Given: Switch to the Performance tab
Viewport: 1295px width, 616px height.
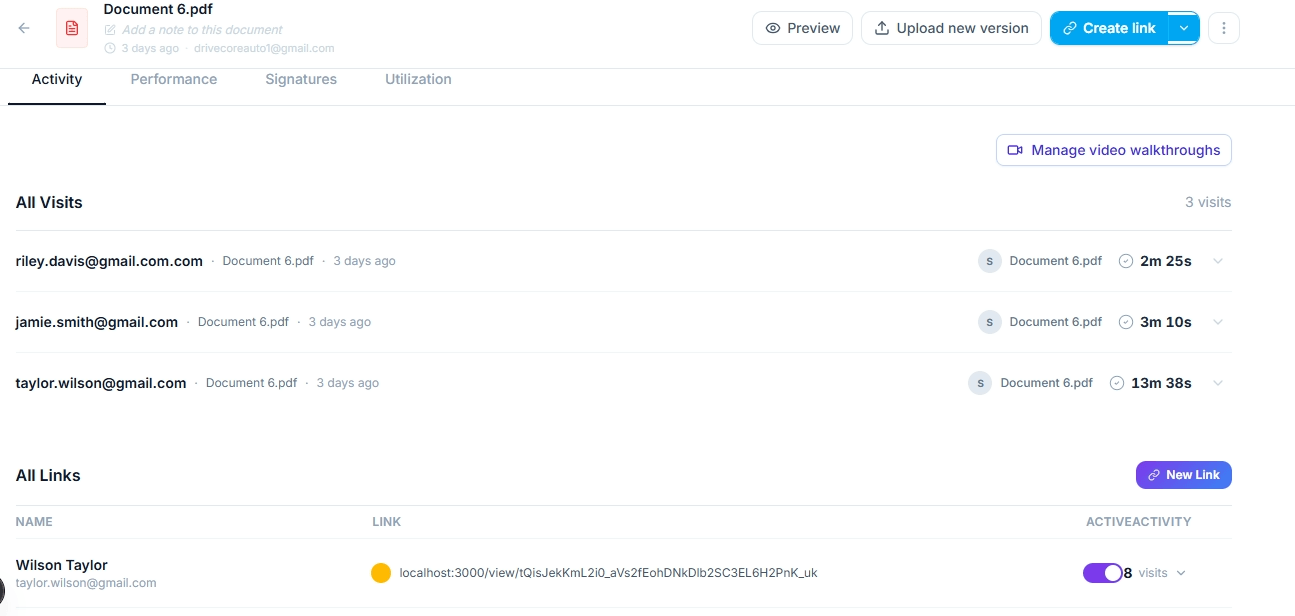Looking at the screenshot, I should click(x=173, y=79).
